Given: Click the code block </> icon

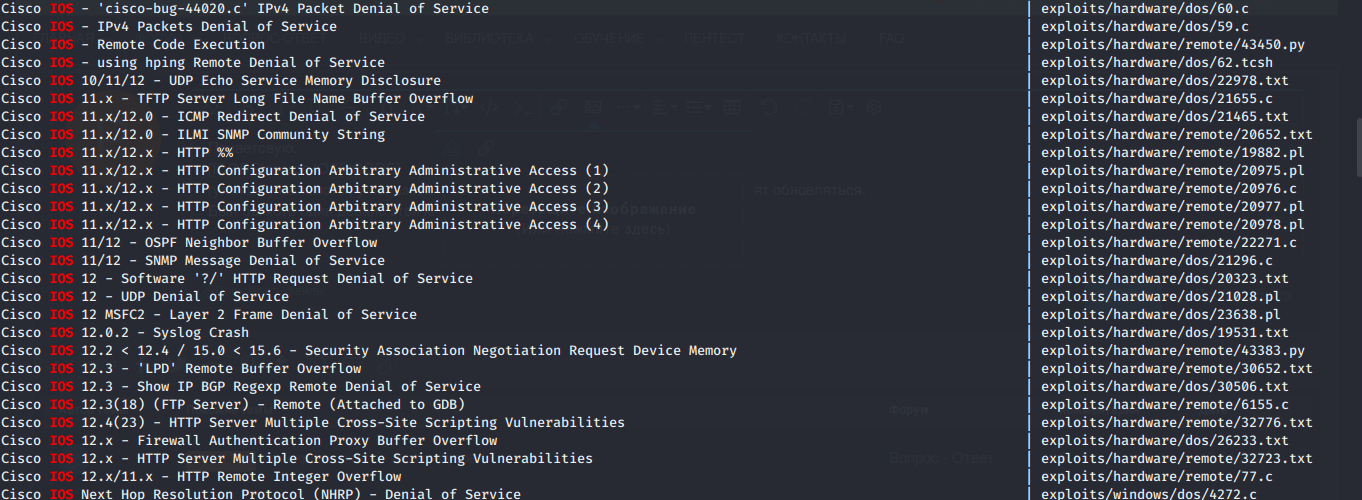Looking at the screenshot, I should coord(489,107).
